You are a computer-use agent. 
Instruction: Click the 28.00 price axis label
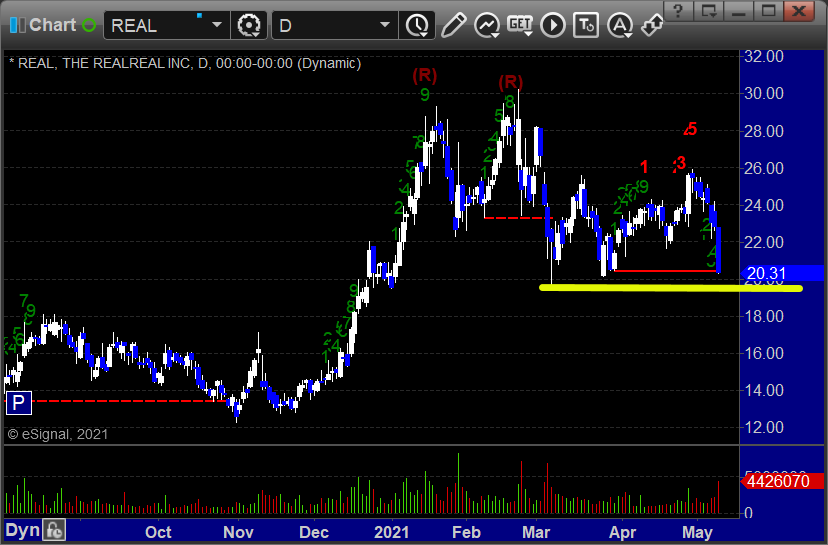(764, 131)
